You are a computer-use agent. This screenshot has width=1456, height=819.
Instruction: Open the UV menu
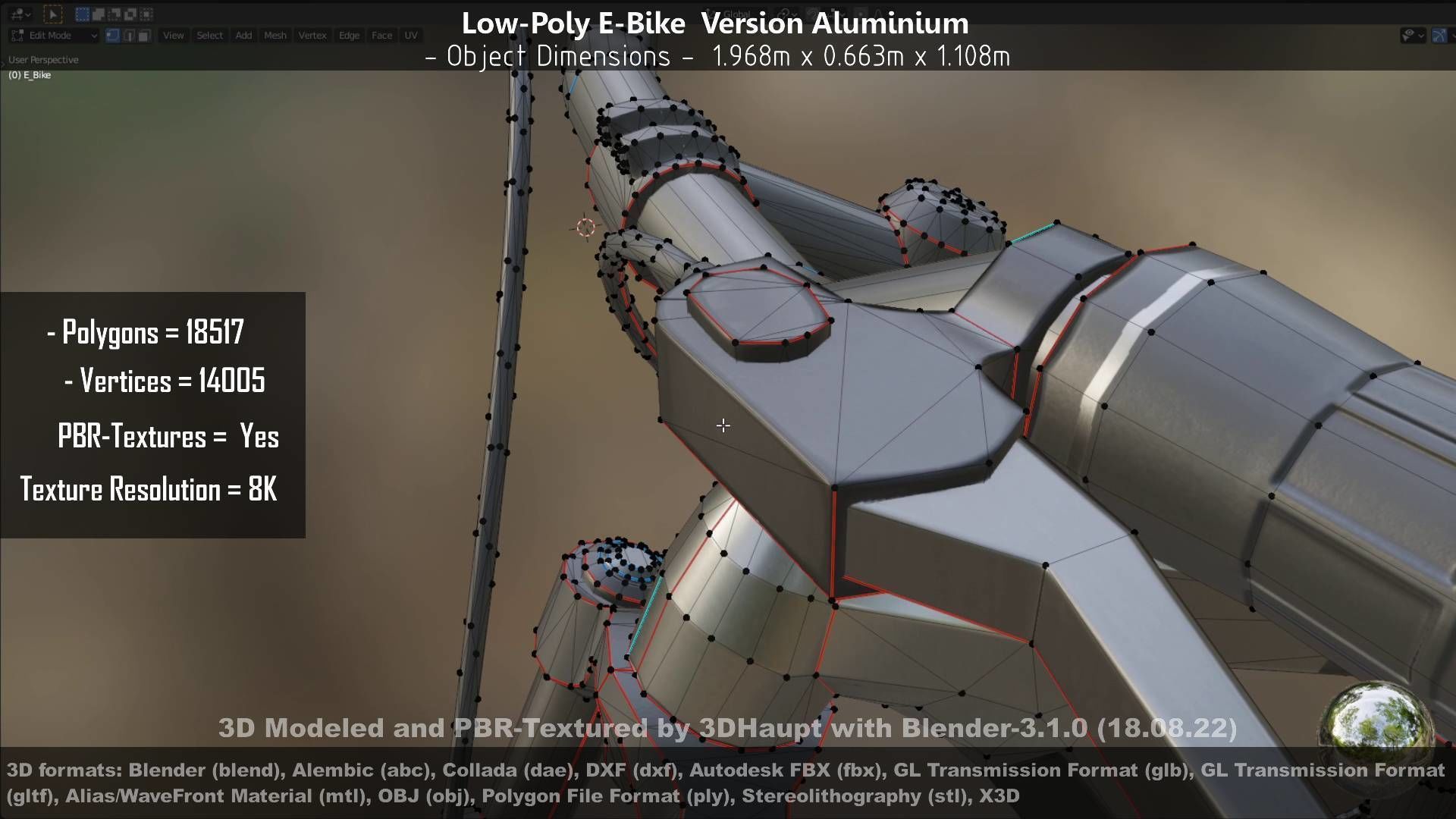pos(411,36)
